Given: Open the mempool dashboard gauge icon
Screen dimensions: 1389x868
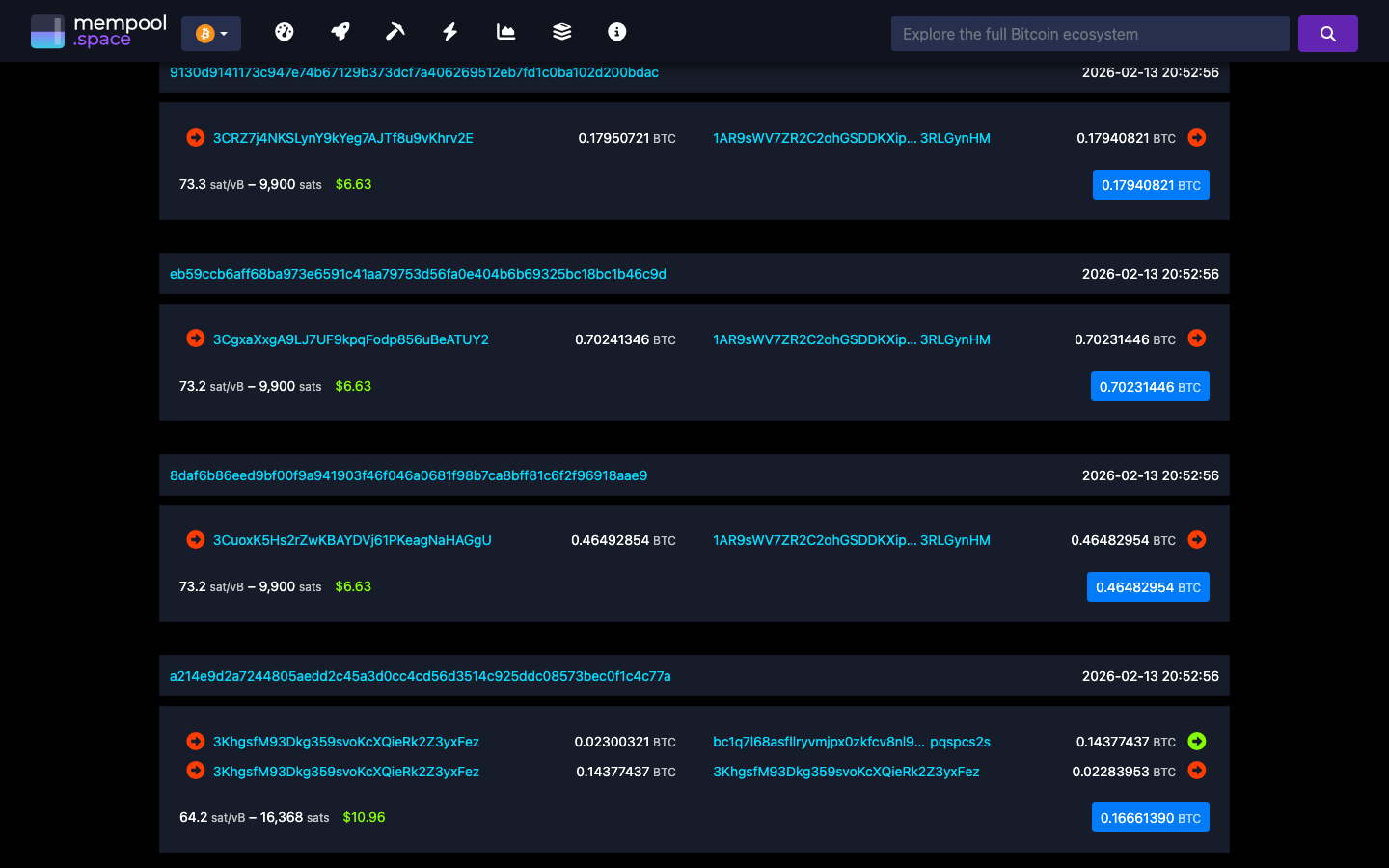Looking at the screenshot, I should pos(285,31).
